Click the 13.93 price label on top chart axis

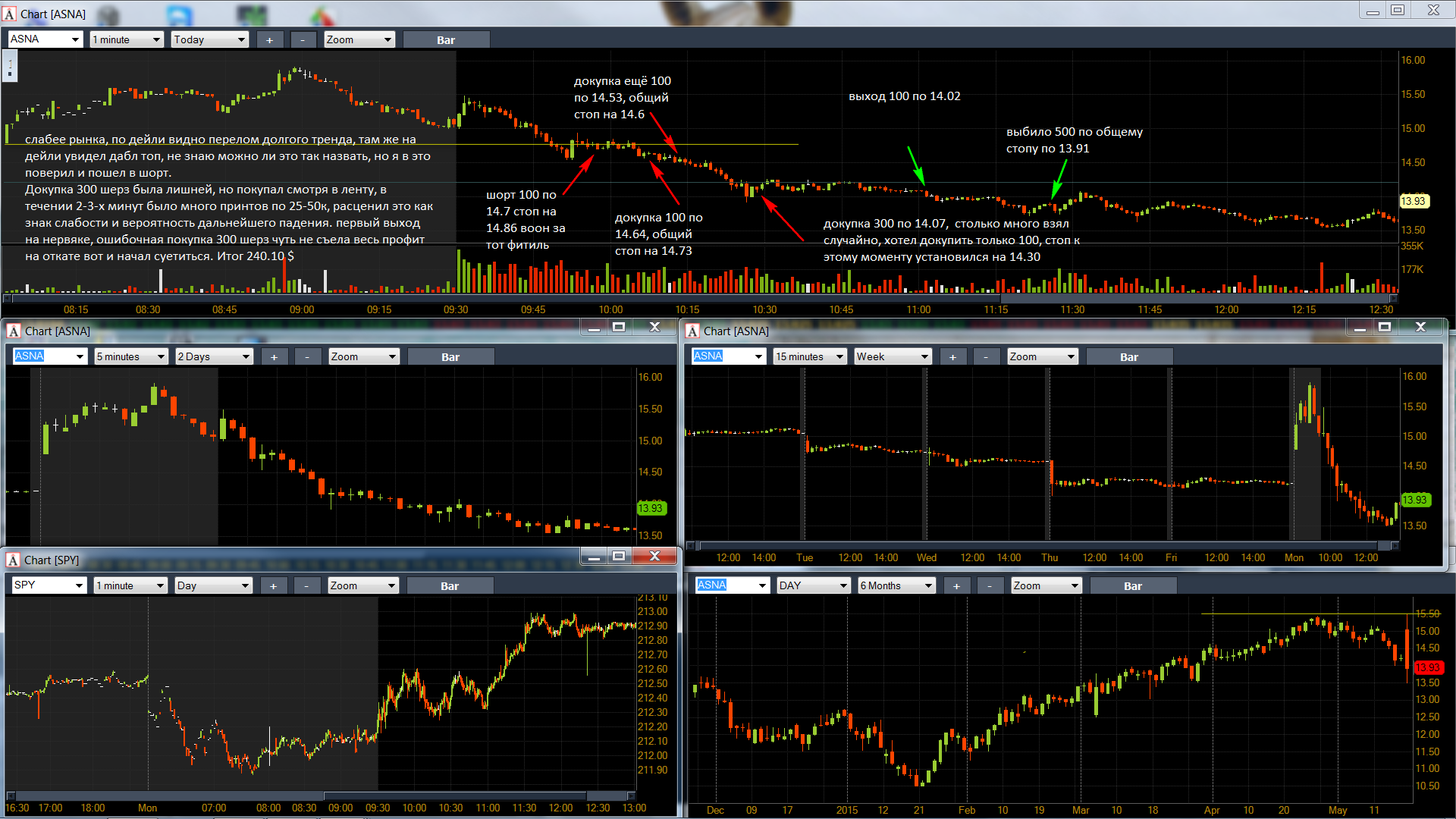(1414, 201)
